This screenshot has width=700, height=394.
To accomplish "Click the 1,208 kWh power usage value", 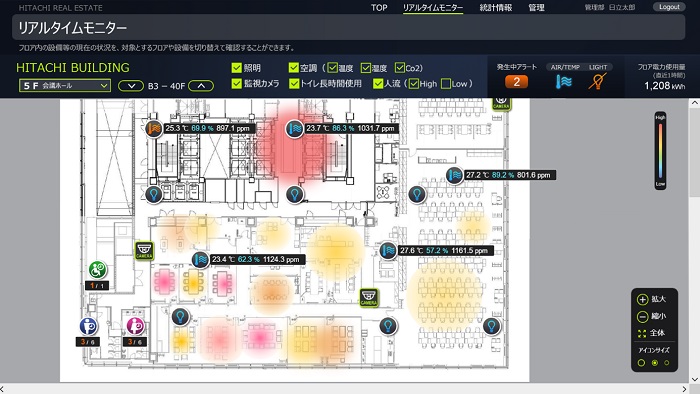I will pos(664,86).
